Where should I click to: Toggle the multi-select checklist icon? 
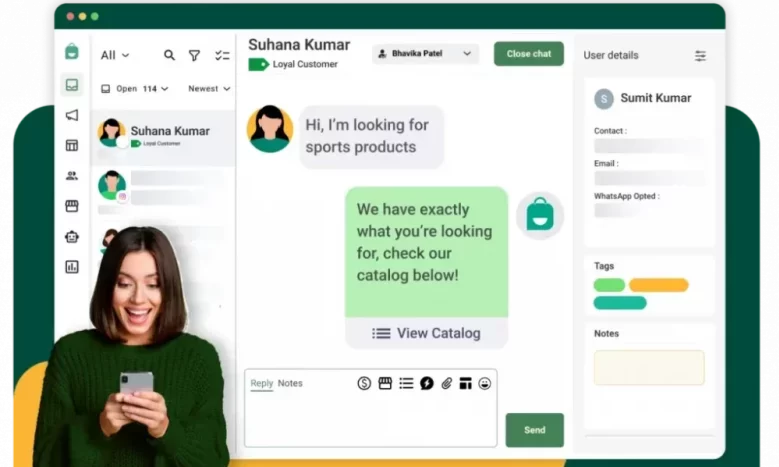click(x=222, y=55)
